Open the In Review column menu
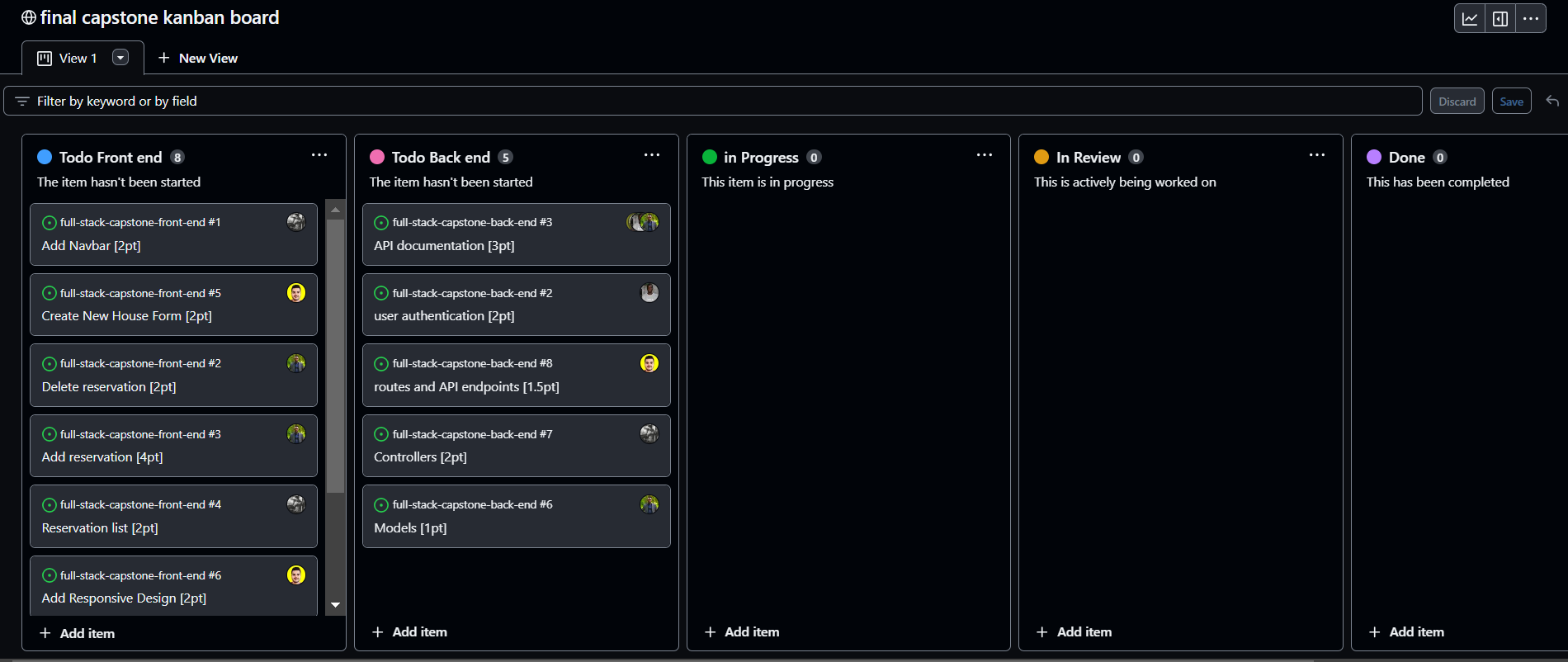The width and height of the screenshot is (1568, 662). (1316, 154)
